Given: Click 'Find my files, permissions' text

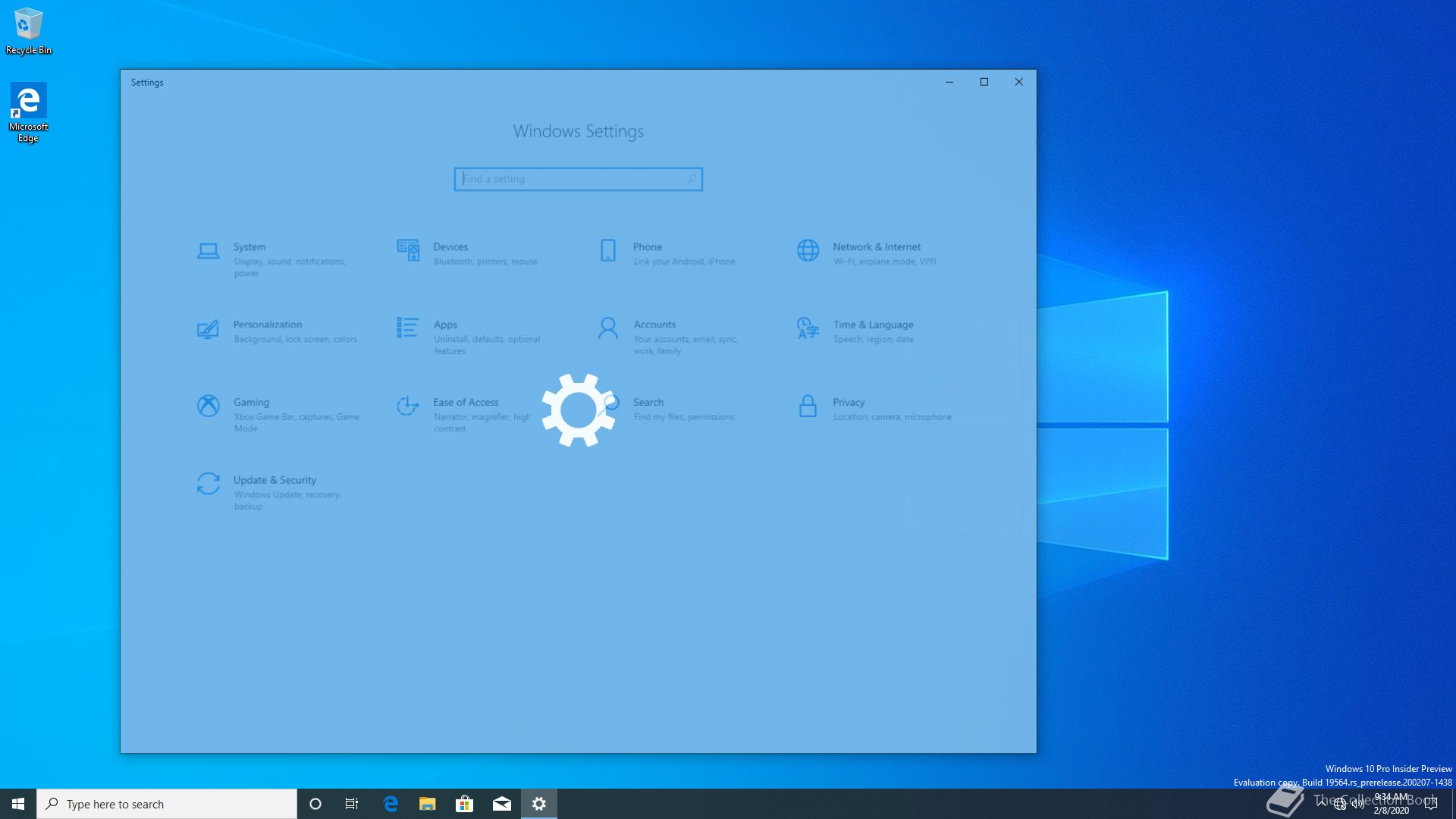Looking at the screenshot, I should (x=683, y=417).
